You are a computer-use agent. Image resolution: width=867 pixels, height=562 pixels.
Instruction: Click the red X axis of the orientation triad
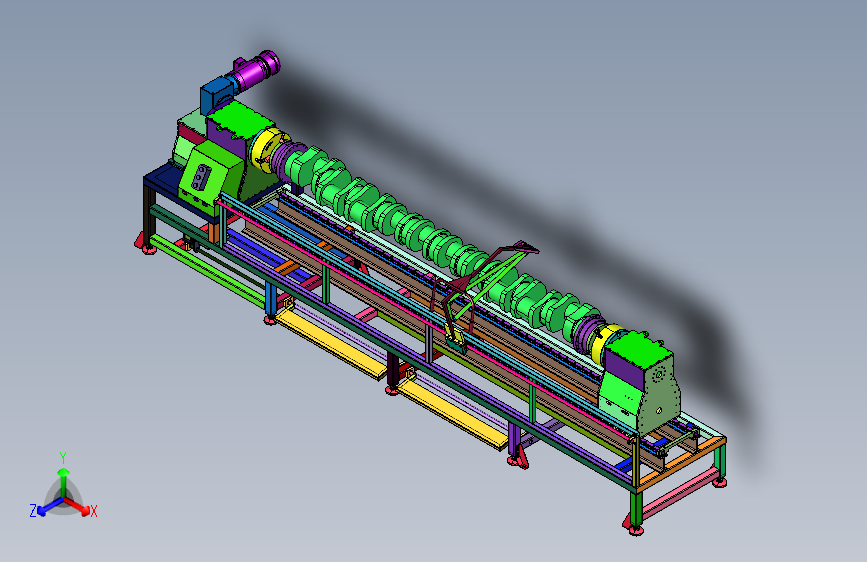(x=79, y=507)
